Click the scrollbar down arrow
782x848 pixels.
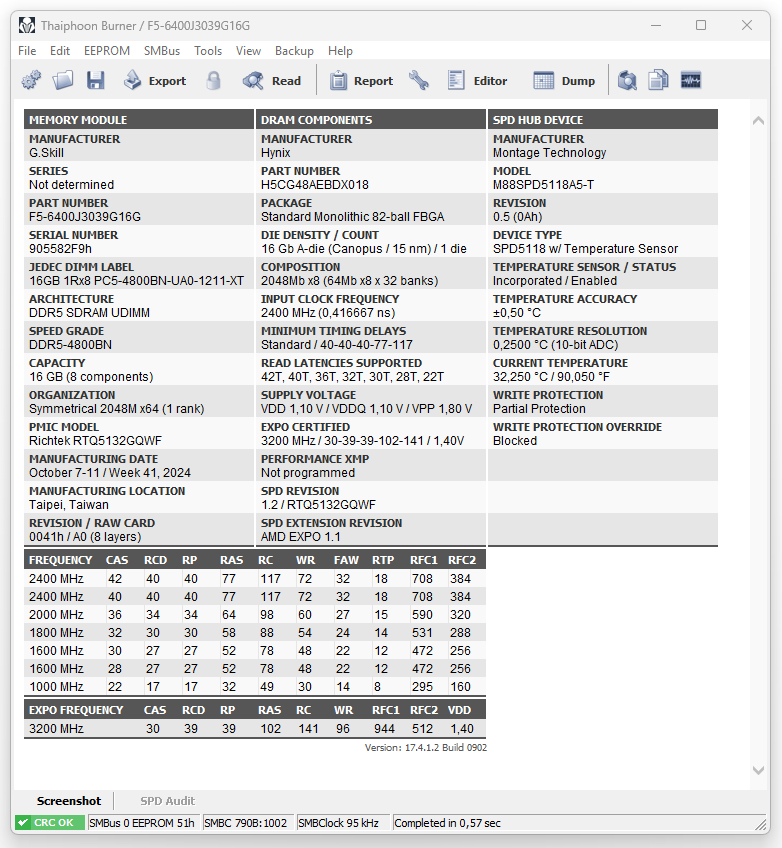click(758, 770)
